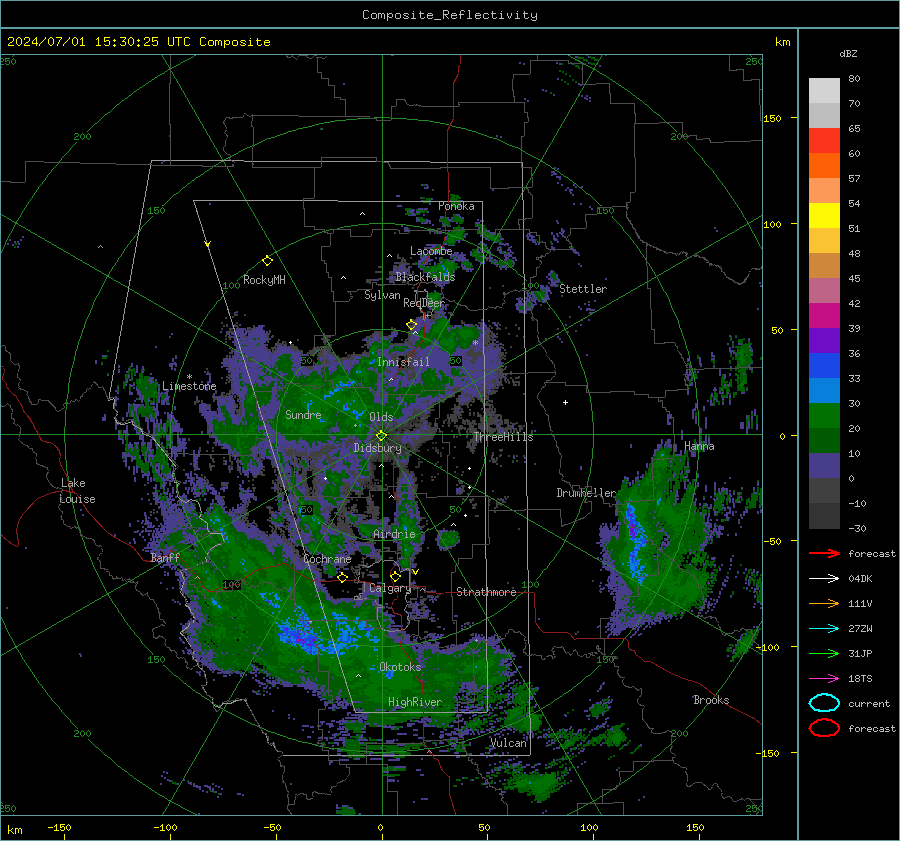Click the -150 value on bottom axis
This screenshot has width=900, height=841.
59,827
